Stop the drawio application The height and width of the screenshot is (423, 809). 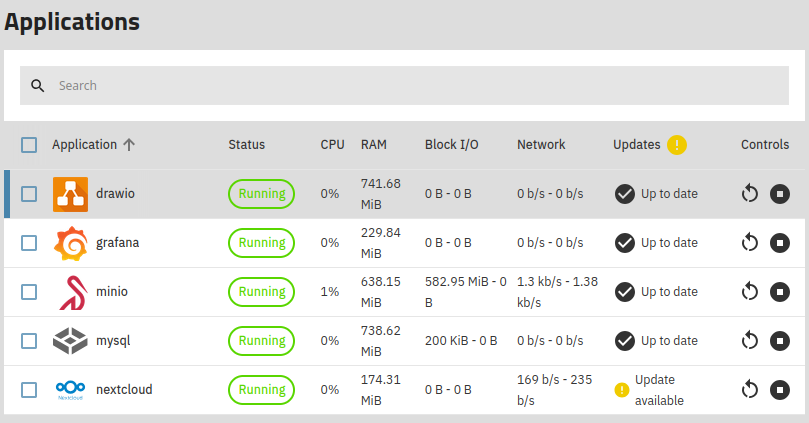coord(780,194)
